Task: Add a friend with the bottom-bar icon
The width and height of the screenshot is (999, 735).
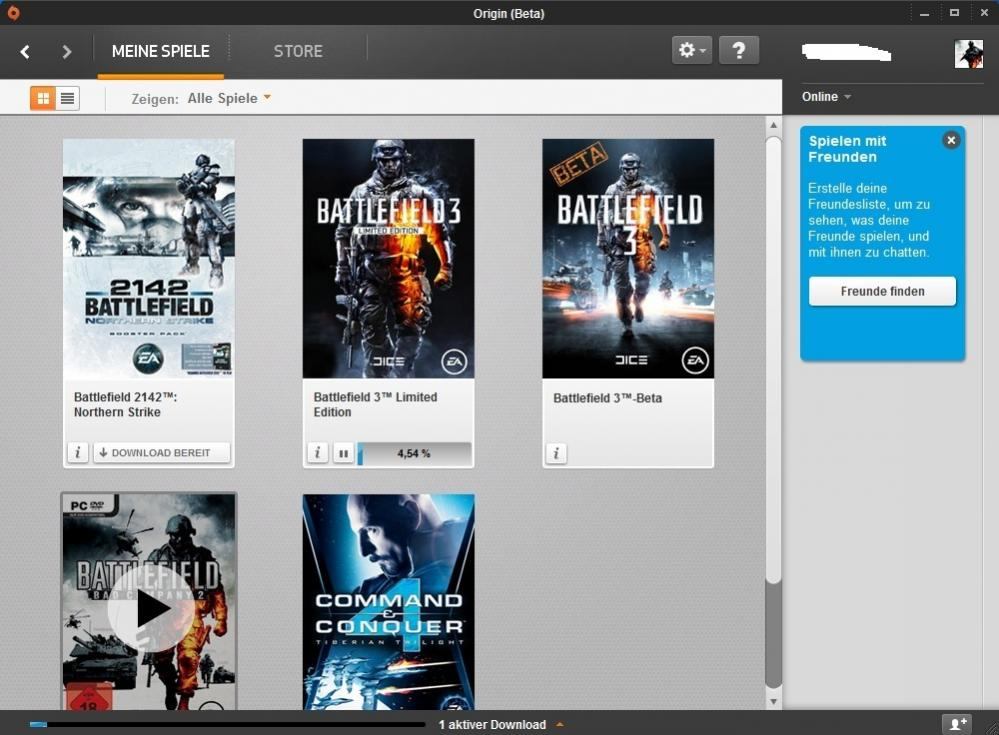Action: point(958,724)
